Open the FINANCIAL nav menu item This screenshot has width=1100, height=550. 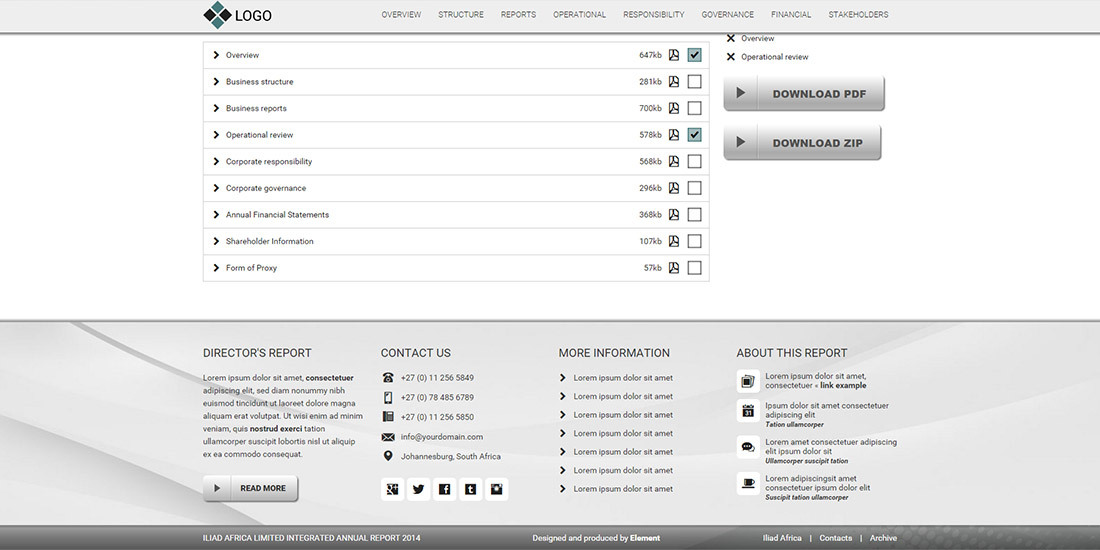click(791, 15)
